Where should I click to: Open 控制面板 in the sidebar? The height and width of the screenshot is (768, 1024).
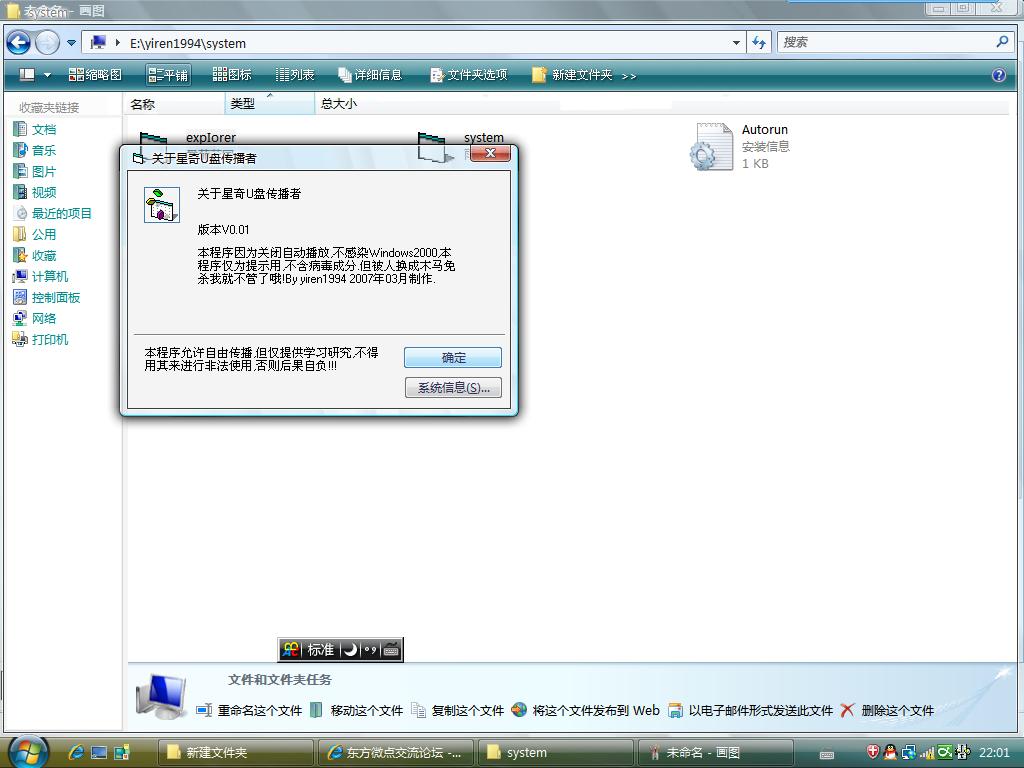pyautogui.click(x=47, y=297)
